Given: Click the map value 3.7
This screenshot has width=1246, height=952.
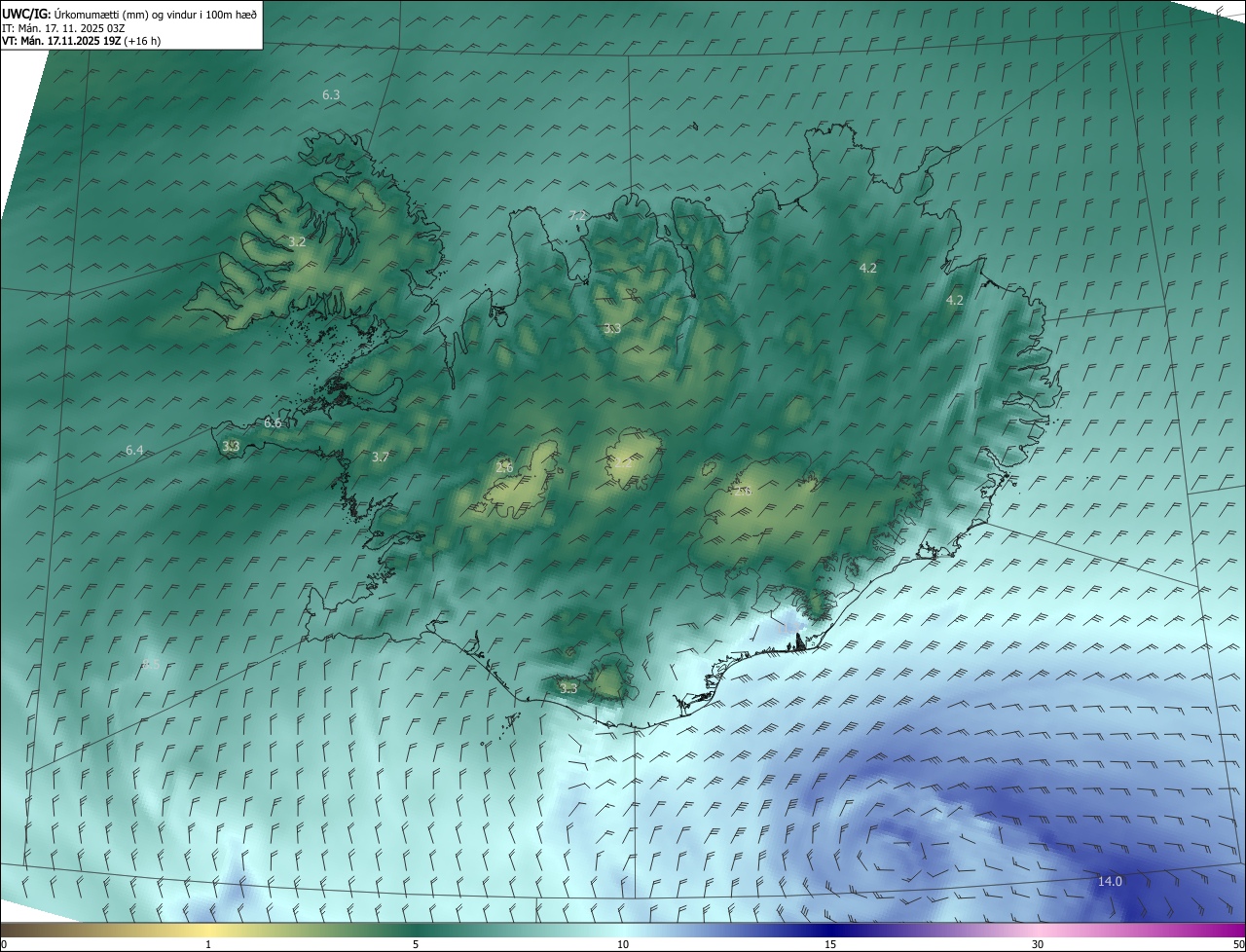Looking at the screenshot, I should tap(381, 458).
